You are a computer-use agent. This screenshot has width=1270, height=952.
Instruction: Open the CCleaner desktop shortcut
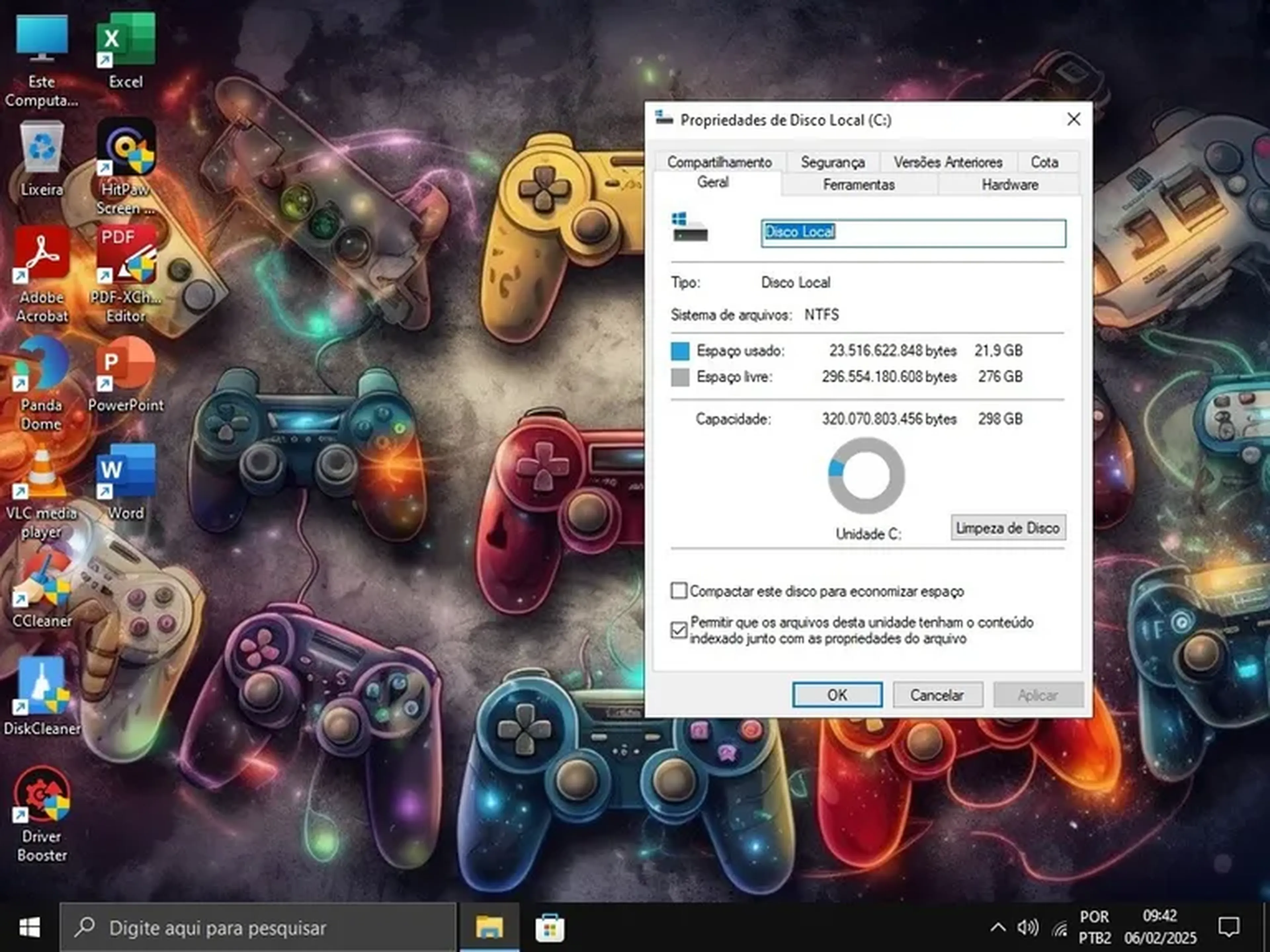[42, 581]
